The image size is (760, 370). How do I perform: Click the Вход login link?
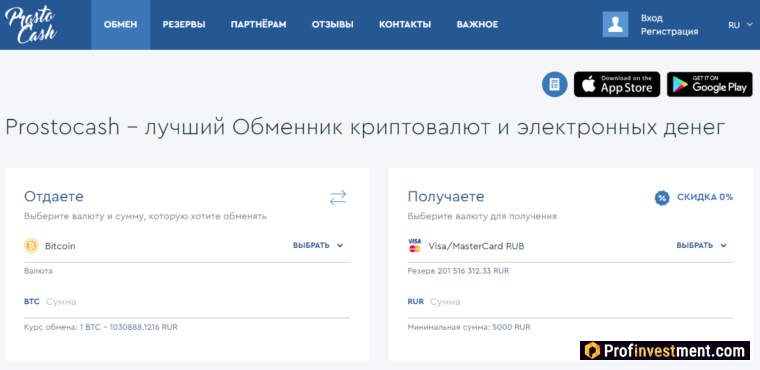(651, 18)
